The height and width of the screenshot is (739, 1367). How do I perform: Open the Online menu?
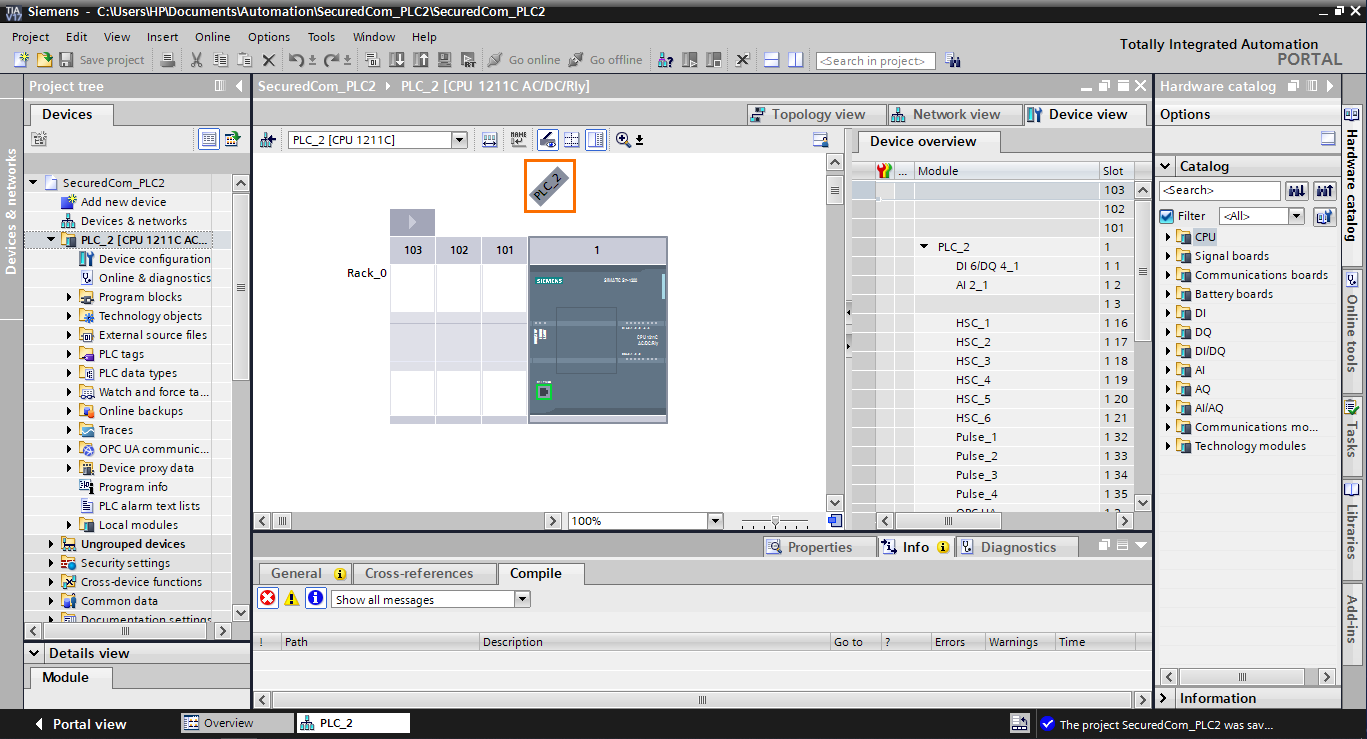(212, 37)
